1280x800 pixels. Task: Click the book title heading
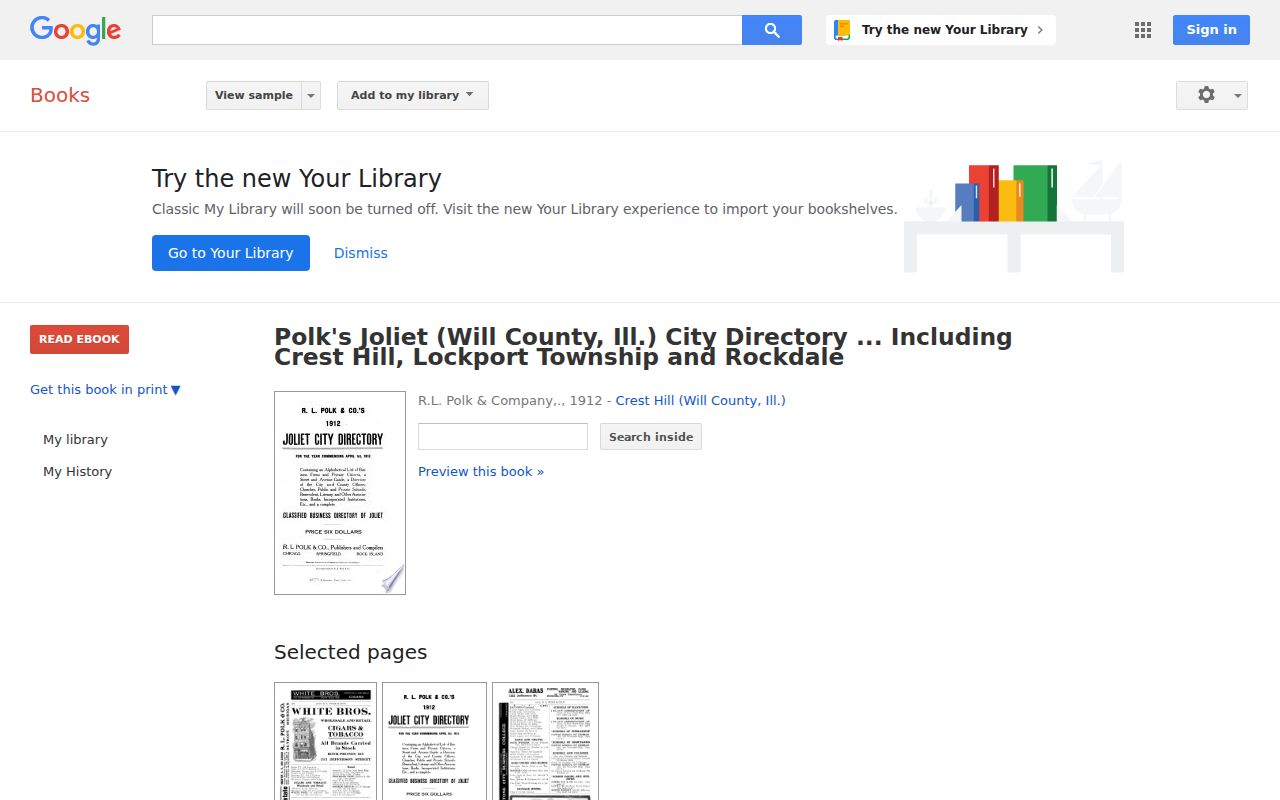(x=643, y=347)
